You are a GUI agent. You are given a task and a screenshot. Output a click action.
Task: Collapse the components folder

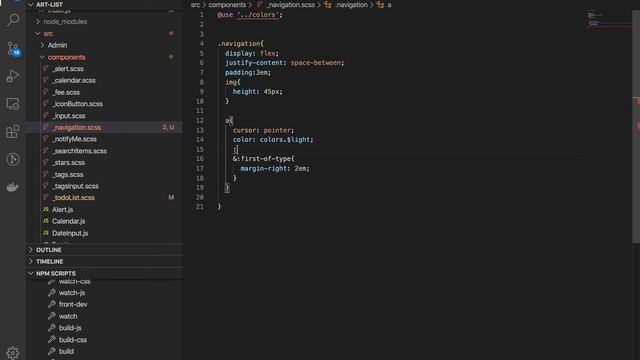click(67, 57)
